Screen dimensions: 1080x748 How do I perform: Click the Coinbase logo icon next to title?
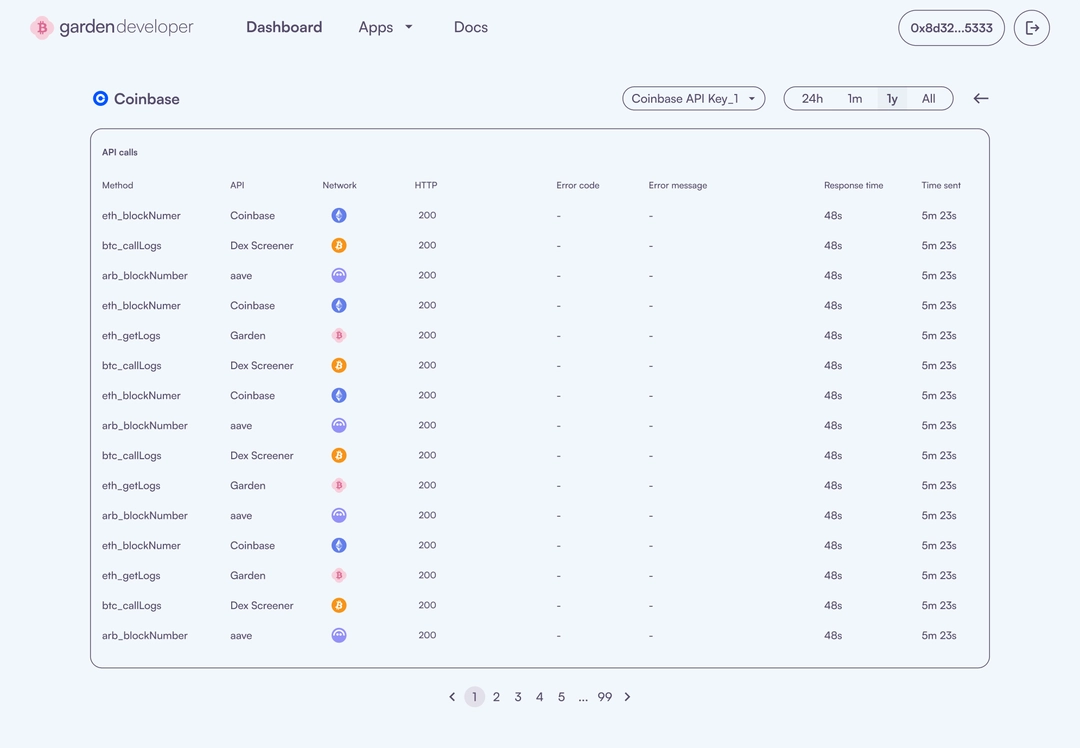pos(101,98)
